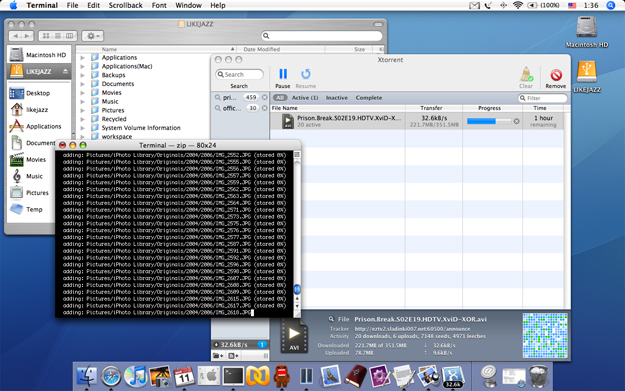
Task: Open Finder from the Dock
Action: [x=86, y=376]
